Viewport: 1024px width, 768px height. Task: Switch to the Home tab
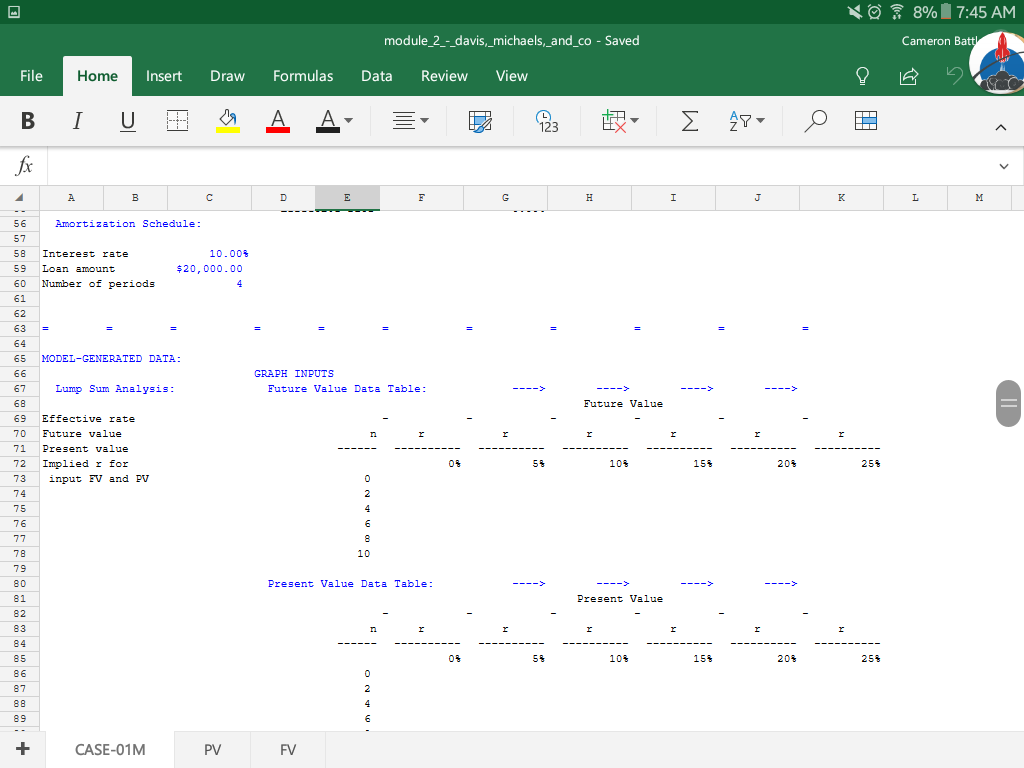[97, 76]
